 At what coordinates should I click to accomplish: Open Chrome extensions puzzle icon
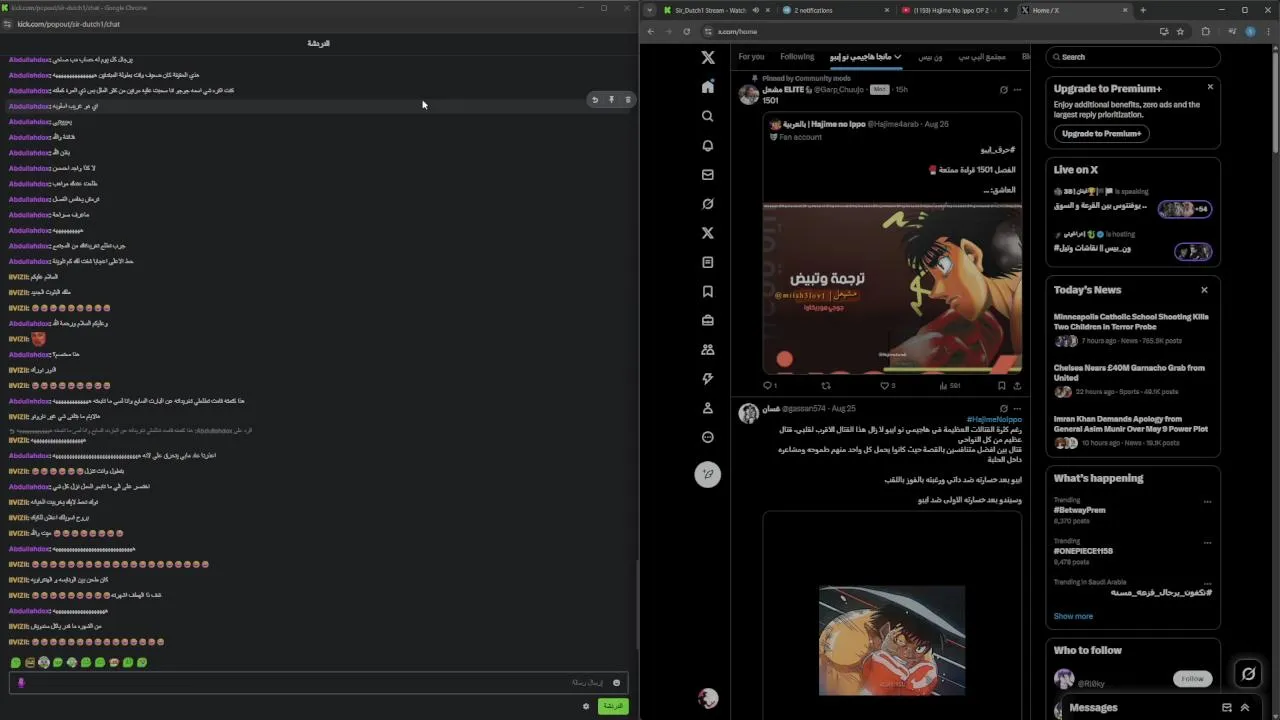pos(1205,31)
